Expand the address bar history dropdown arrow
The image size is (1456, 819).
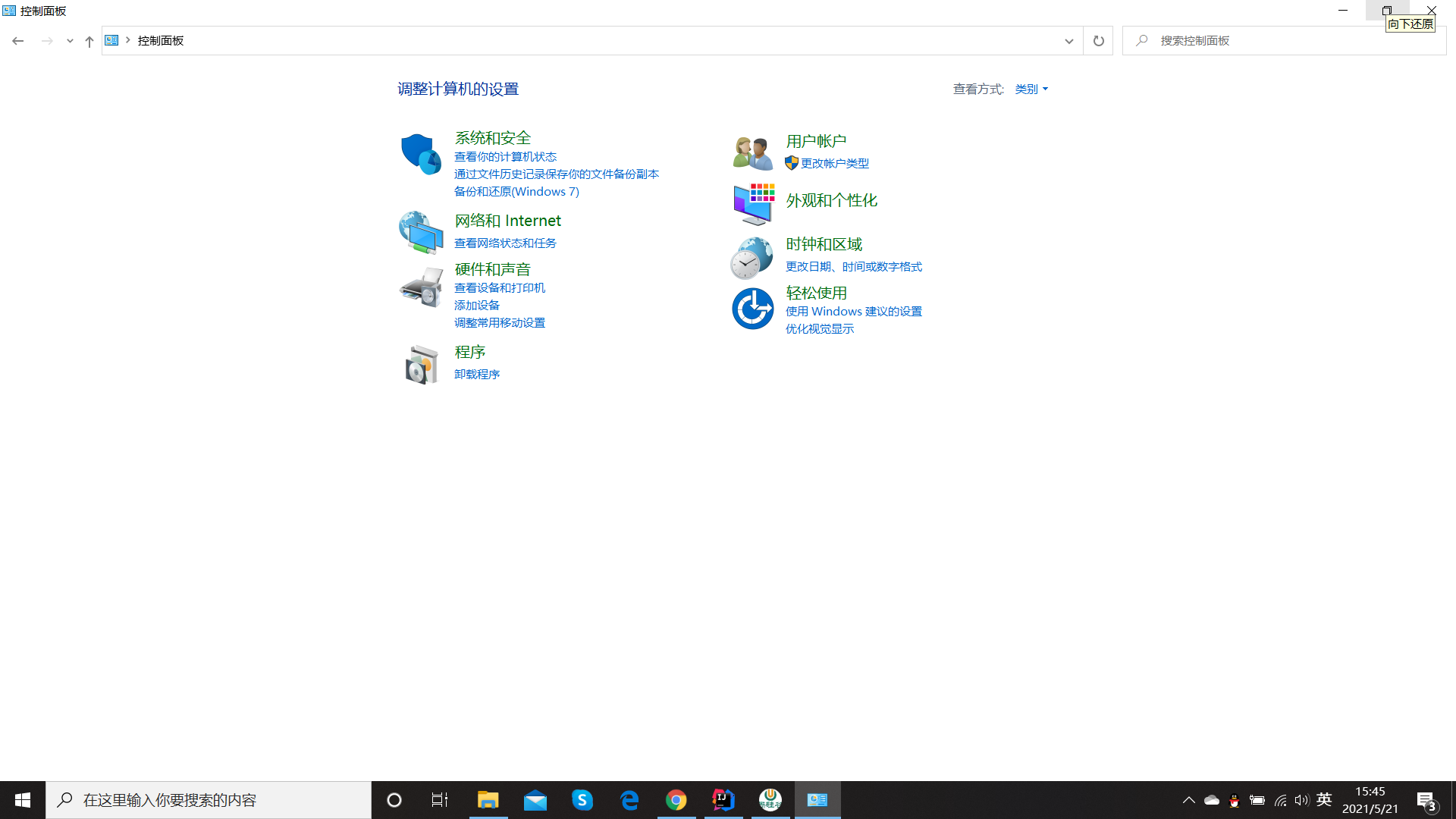[x=1068, y=41]
